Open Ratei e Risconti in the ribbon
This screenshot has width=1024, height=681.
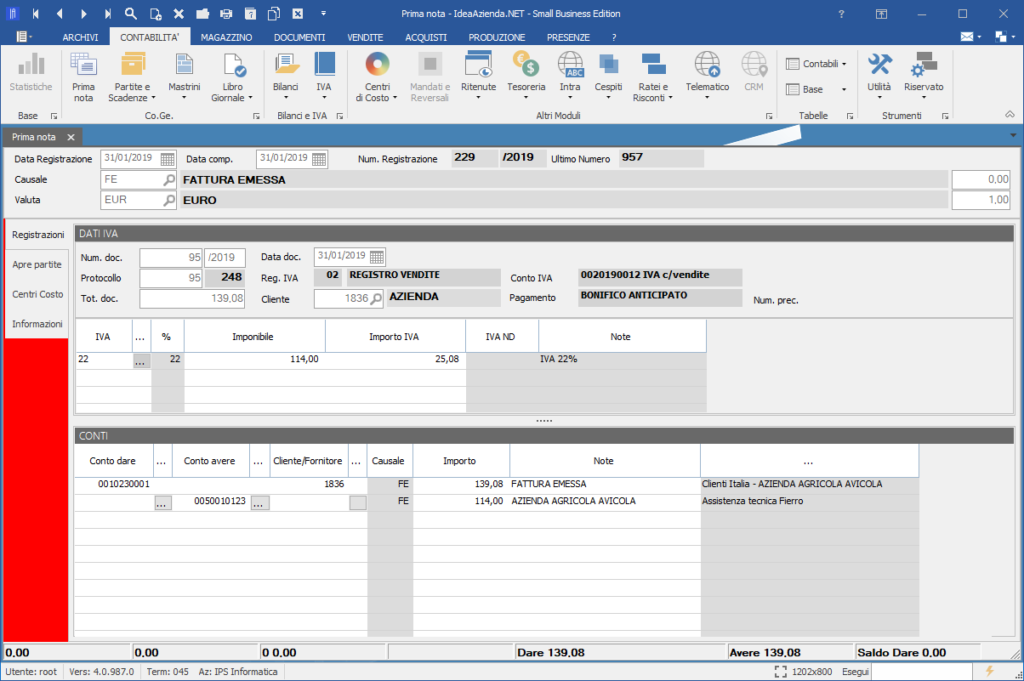tap(653, 77)
